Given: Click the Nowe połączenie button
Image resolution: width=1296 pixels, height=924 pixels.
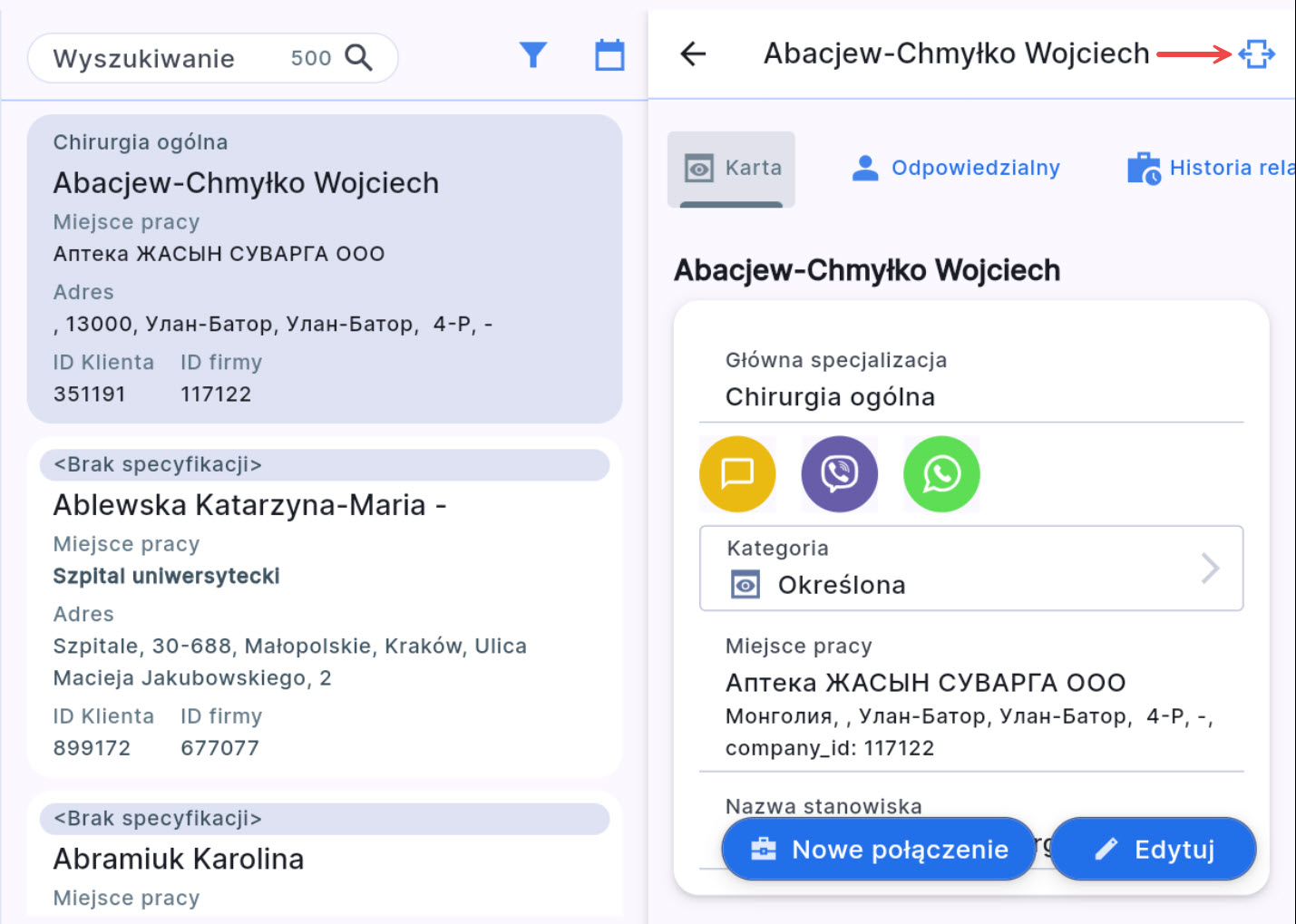Looking at the screenshot, I should click(x=878, y=850).
